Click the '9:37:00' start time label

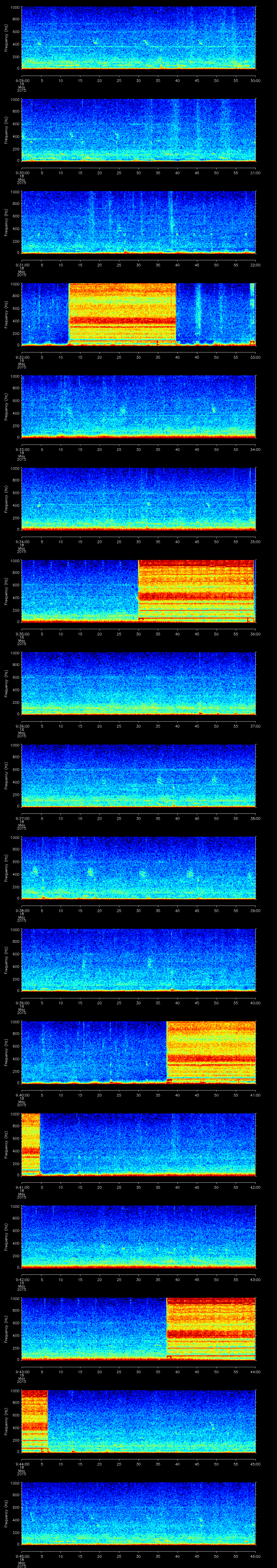22,818
